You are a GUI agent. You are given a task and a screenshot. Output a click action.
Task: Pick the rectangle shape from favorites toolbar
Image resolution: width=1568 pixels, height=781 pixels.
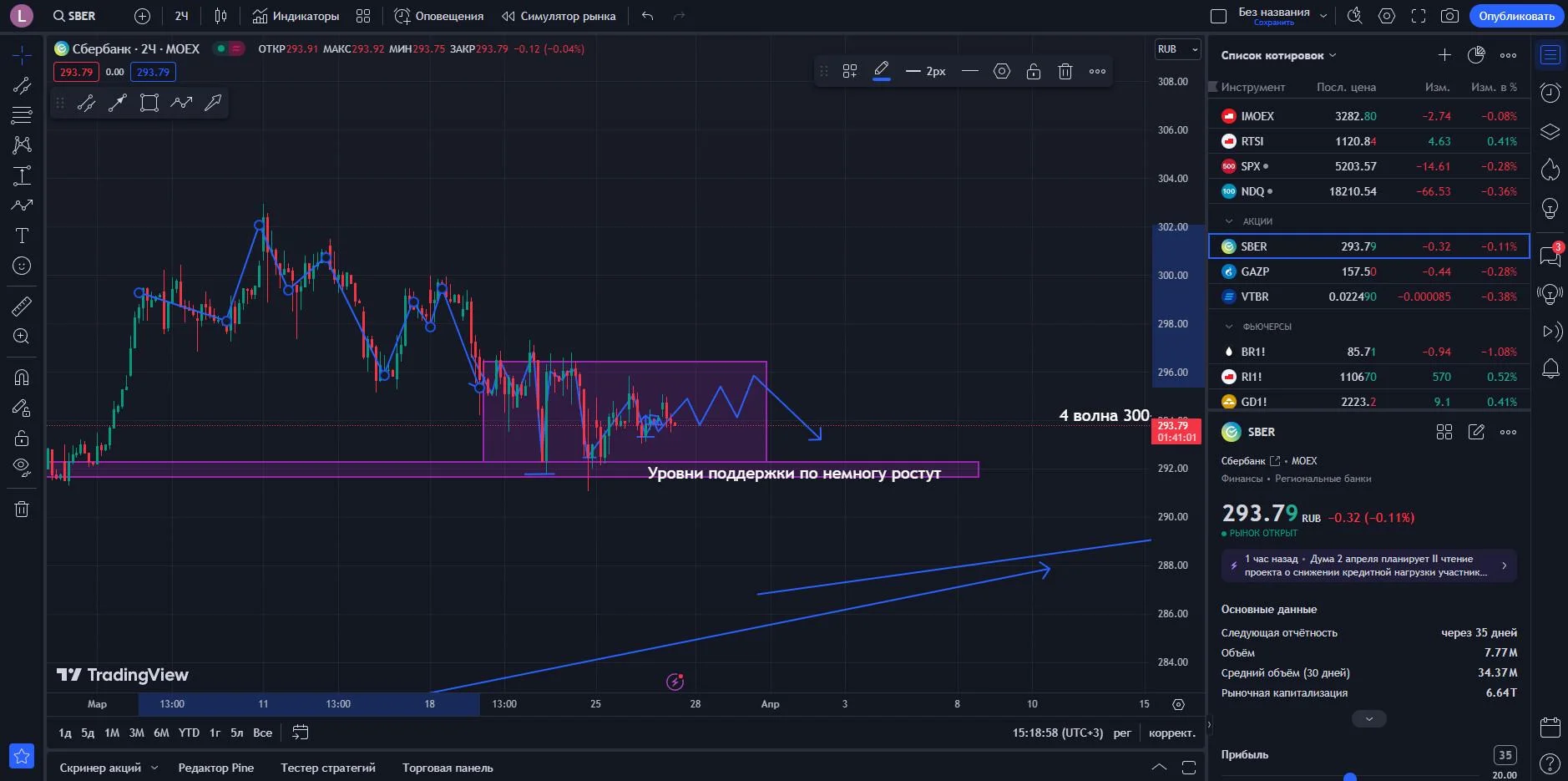[x=149, y=103]
